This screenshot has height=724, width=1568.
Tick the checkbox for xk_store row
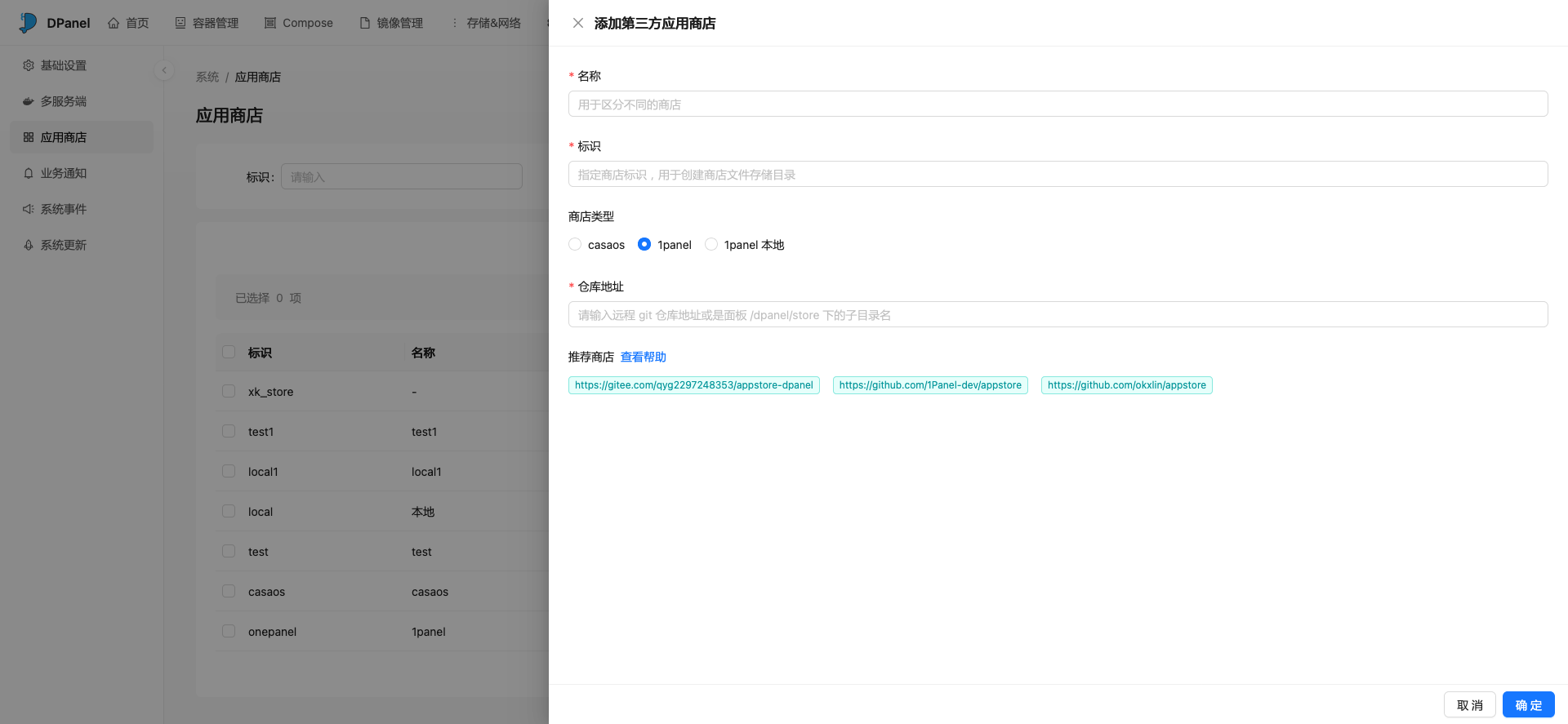[229, 391]
